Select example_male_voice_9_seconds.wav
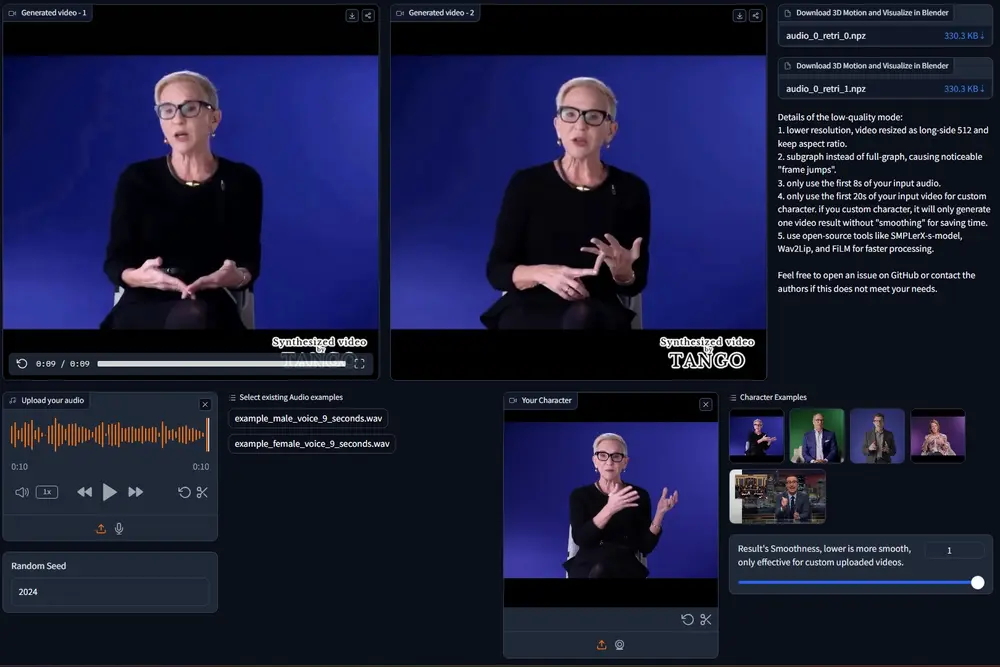 (308, 418)
